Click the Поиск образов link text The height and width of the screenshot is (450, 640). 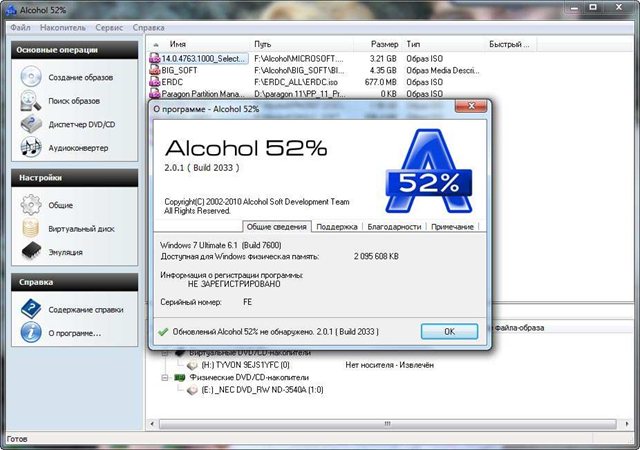[74, 101]
